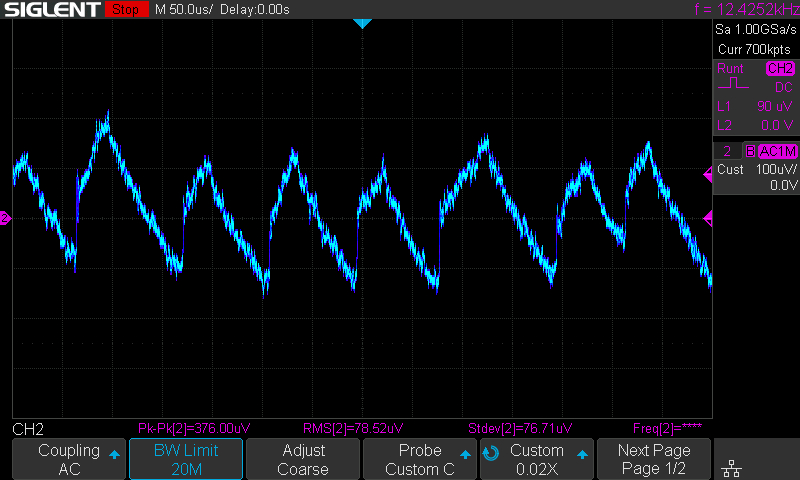
Task: Click the CH2 menu title label
Action: (28, 429)
